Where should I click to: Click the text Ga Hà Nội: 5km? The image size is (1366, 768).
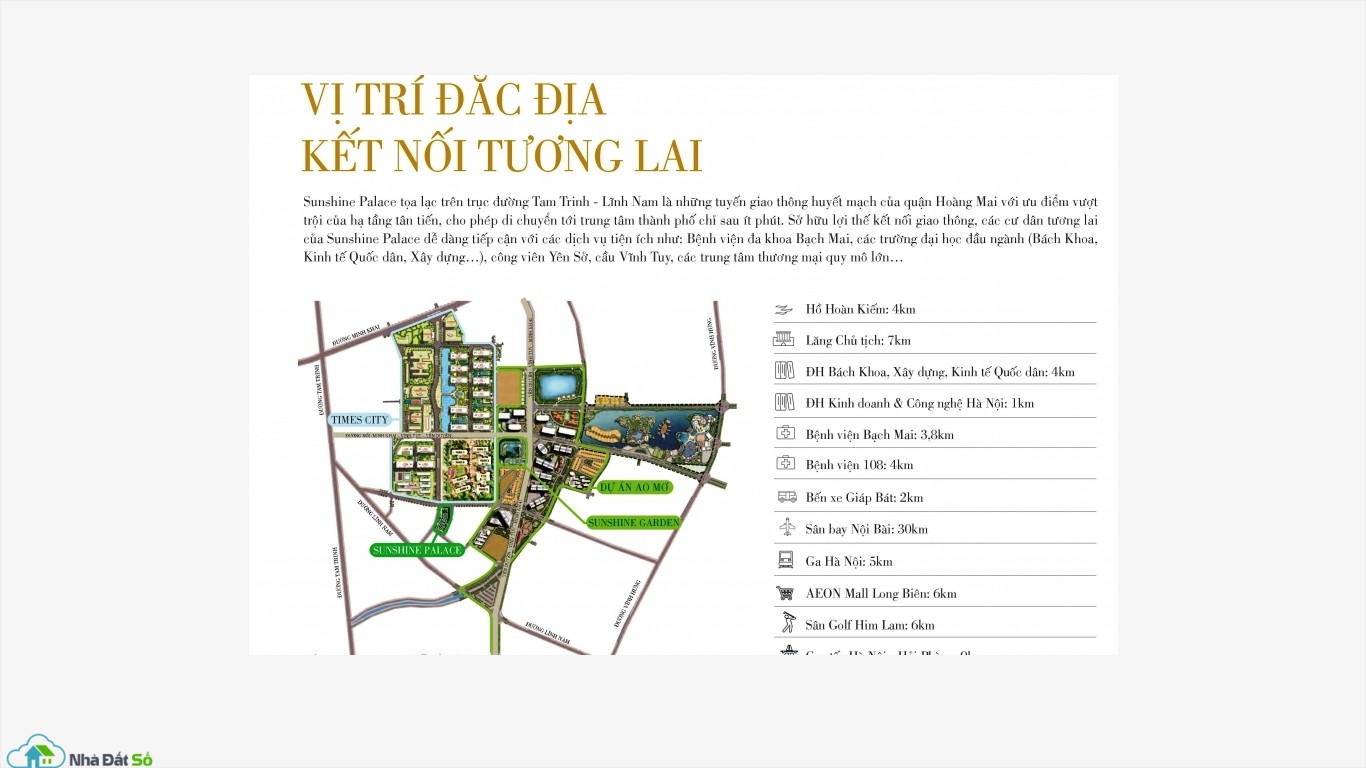[x=849, y=561]
